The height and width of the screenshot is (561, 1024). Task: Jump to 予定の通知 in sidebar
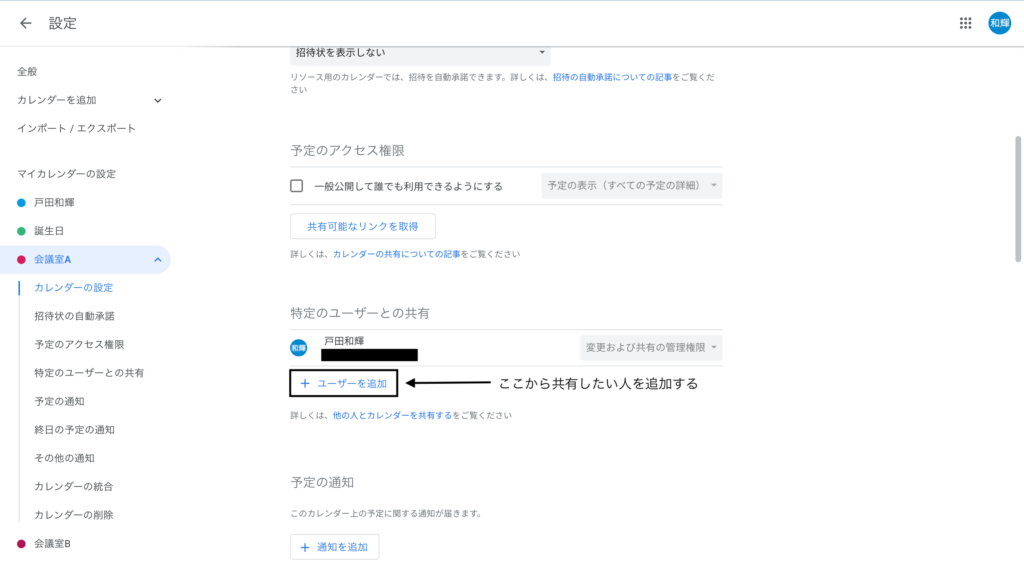59,402
